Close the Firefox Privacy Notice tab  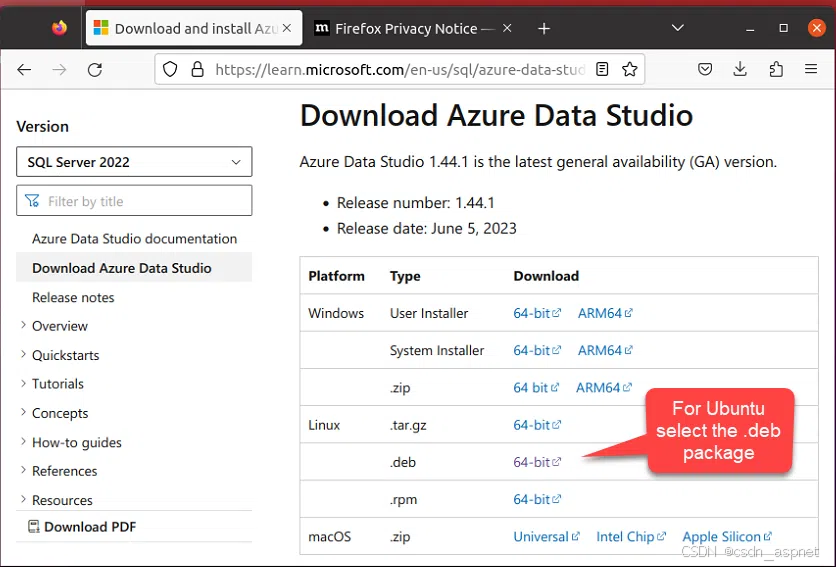tap(507, 28)
